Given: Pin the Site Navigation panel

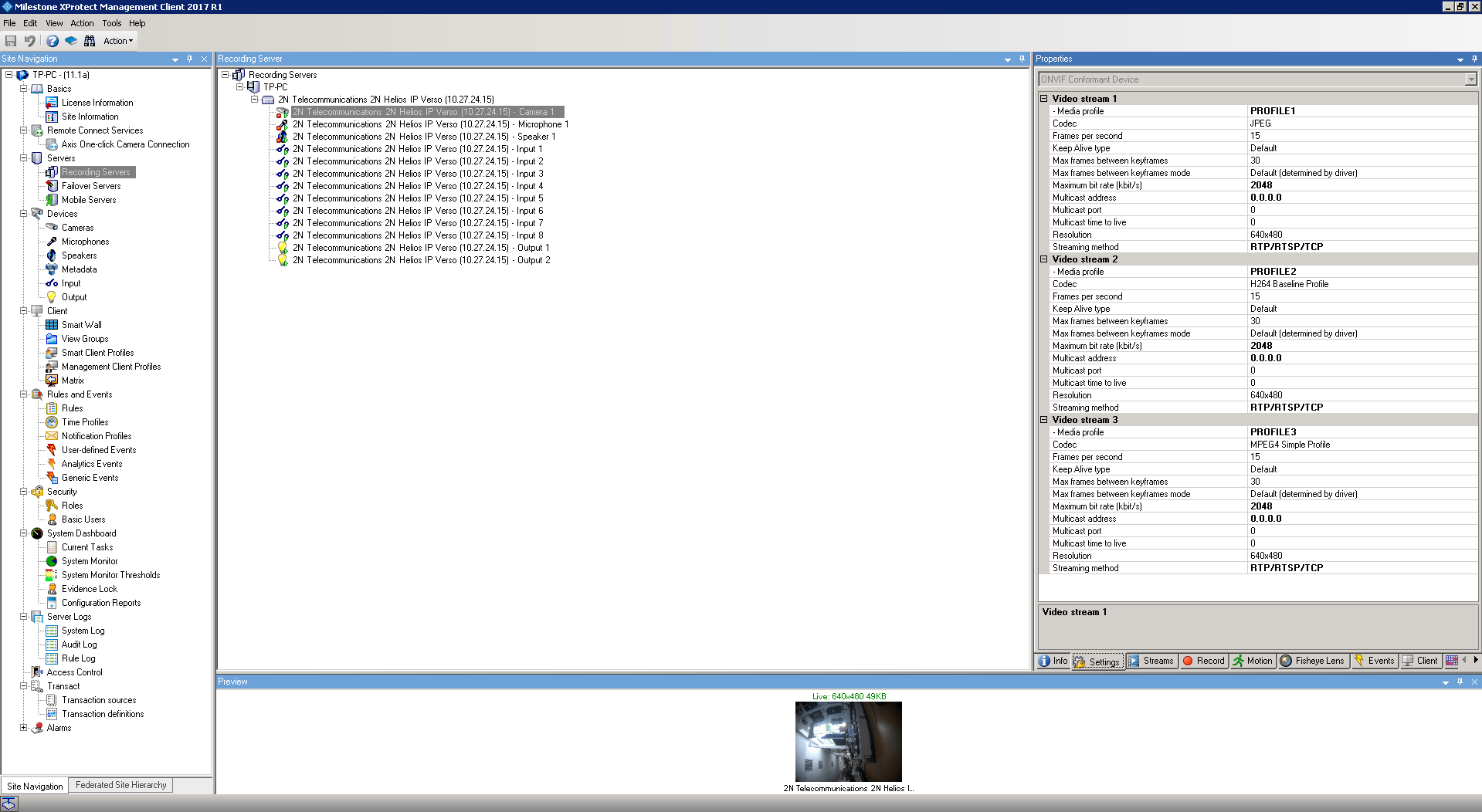Looking at the screenshot, I should coord(189,59).
